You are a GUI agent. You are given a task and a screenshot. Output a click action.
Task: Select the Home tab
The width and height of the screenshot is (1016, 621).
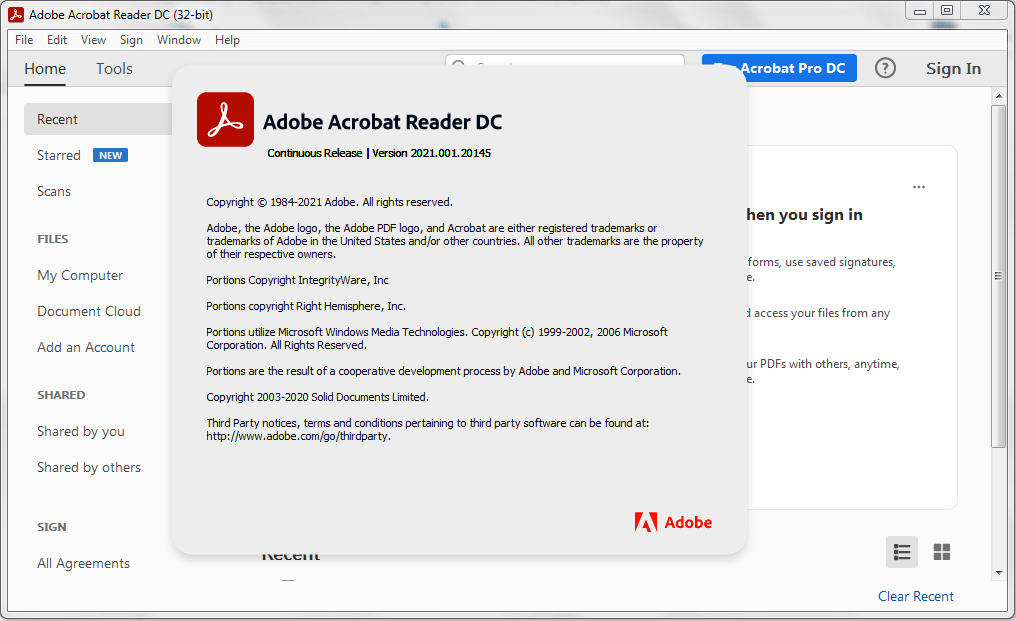point(45,69)
